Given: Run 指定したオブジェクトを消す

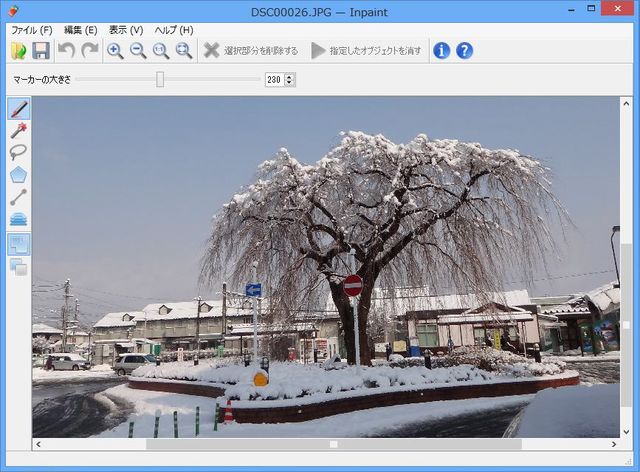Looking at the screenshot, I should click(x=366, y=51).
